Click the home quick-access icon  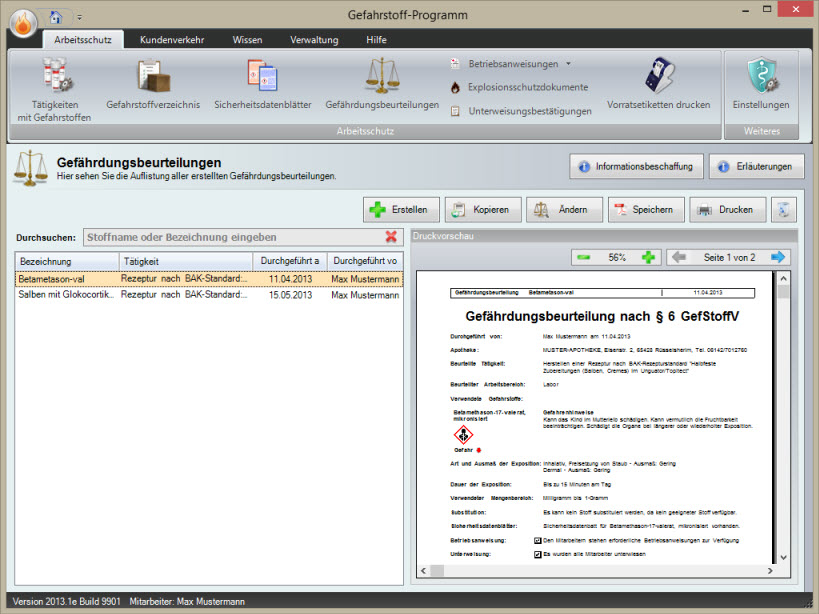coord(56,17)
